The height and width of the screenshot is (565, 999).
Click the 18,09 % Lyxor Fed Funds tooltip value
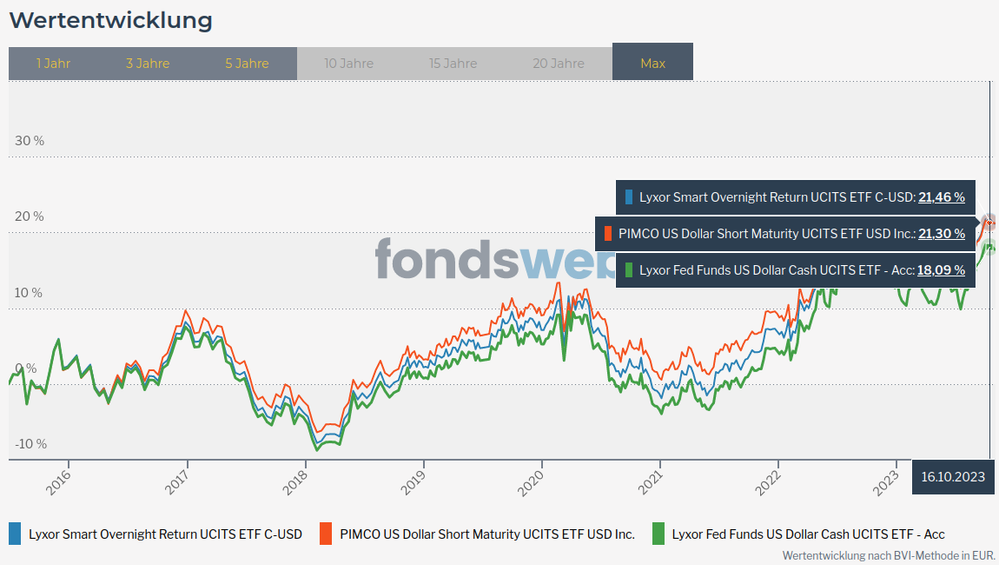[941, 270]
